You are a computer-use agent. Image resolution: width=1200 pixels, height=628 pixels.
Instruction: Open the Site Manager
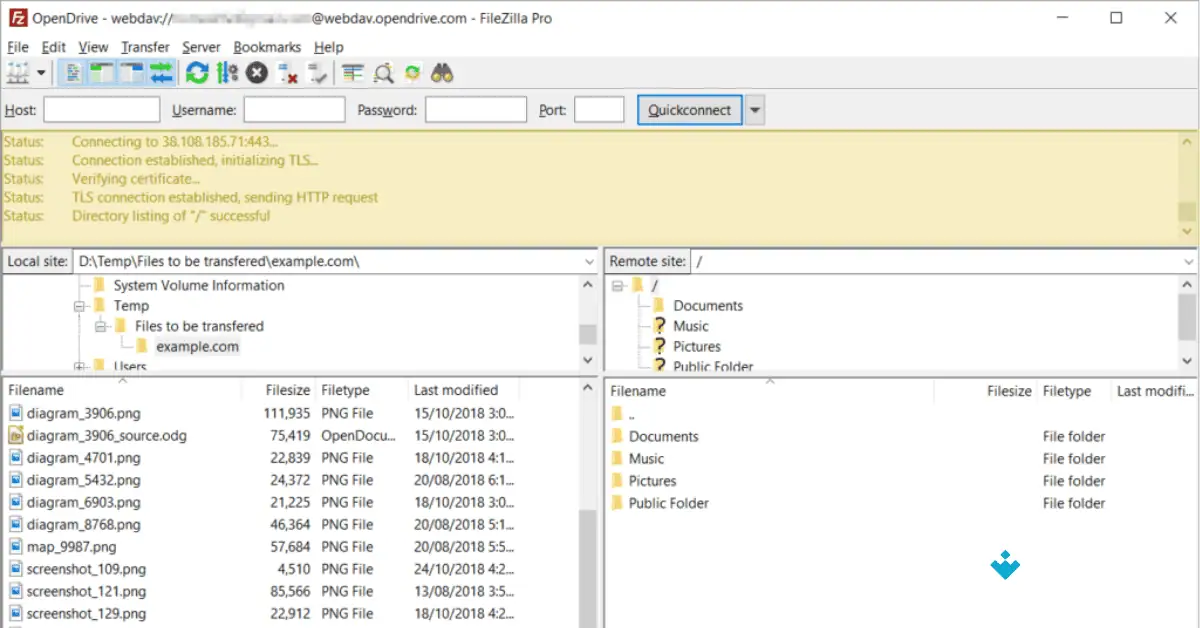click(15, 72)
